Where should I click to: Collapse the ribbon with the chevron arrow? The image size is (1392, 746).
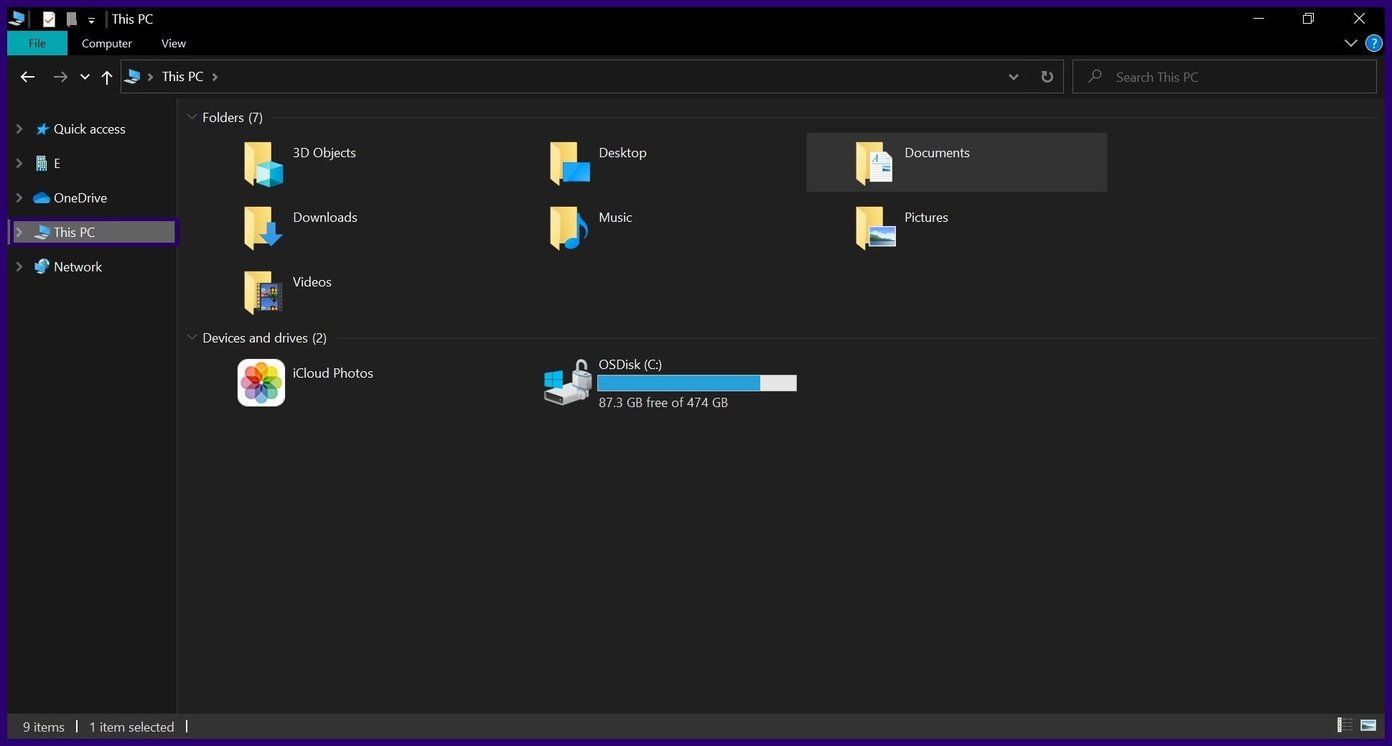tap(1351, 43)
